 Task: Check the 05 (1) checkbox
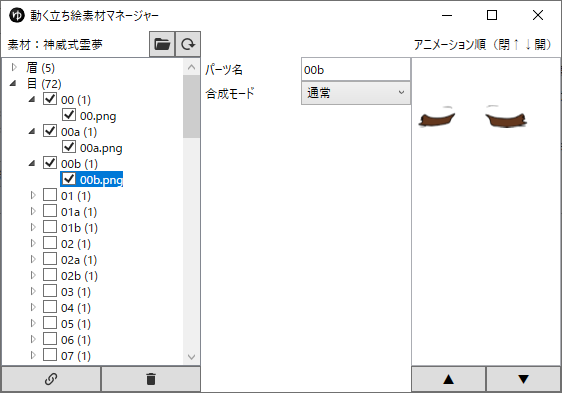pos(50,323)
